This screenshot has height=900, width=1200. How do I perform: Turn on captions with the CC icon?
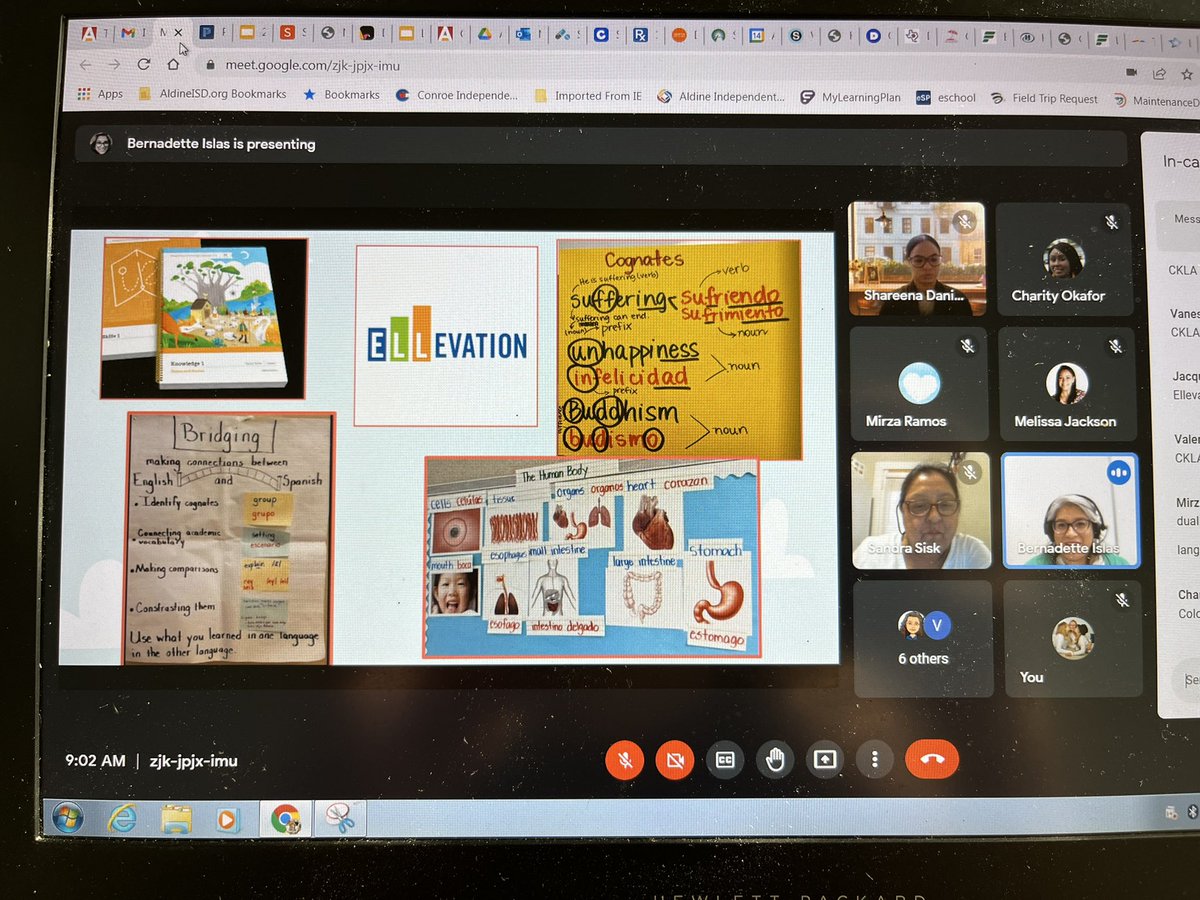[x=725, y=759]
